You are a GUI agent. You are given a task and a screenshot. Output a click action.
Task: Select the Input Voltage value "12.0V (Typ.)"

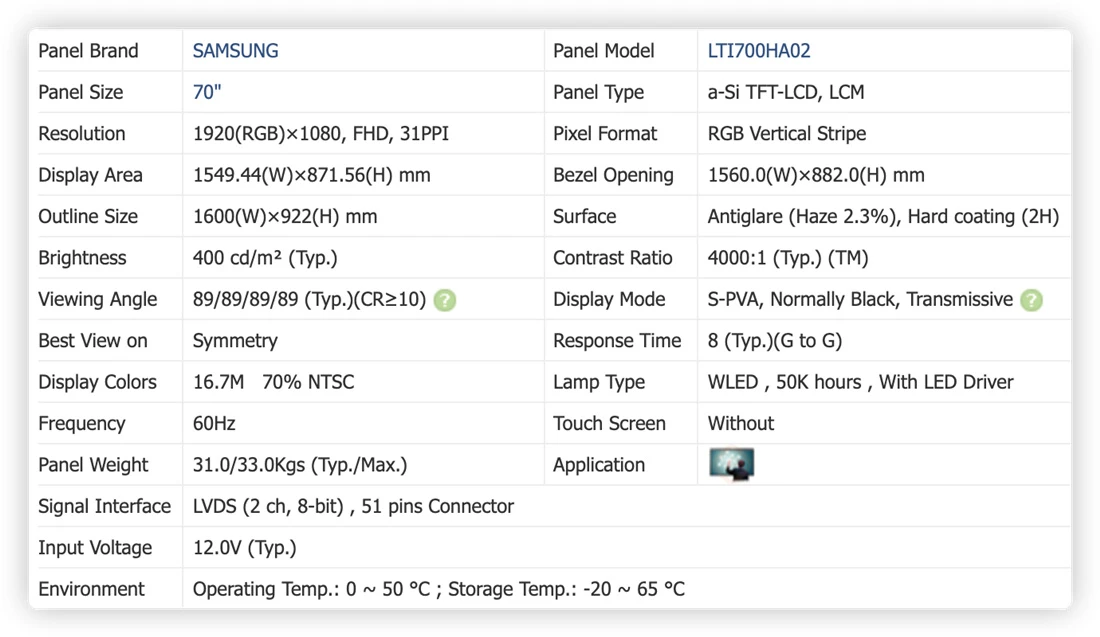click(244, 547)
